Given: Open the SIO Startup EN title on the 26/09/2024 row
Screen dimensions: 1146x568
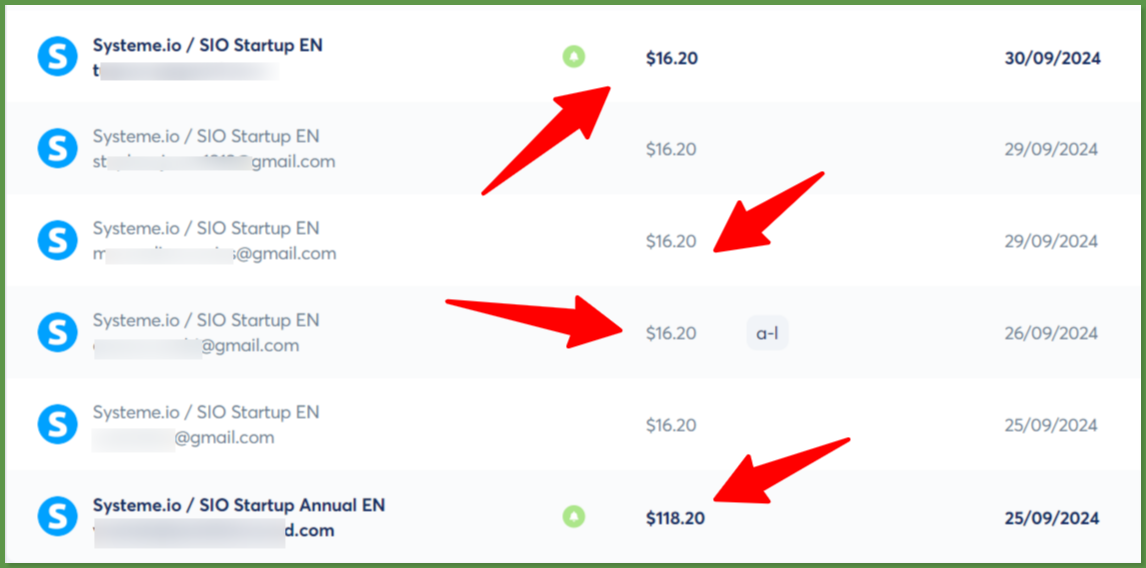Looking at the screenshot, I should [206, 321].
